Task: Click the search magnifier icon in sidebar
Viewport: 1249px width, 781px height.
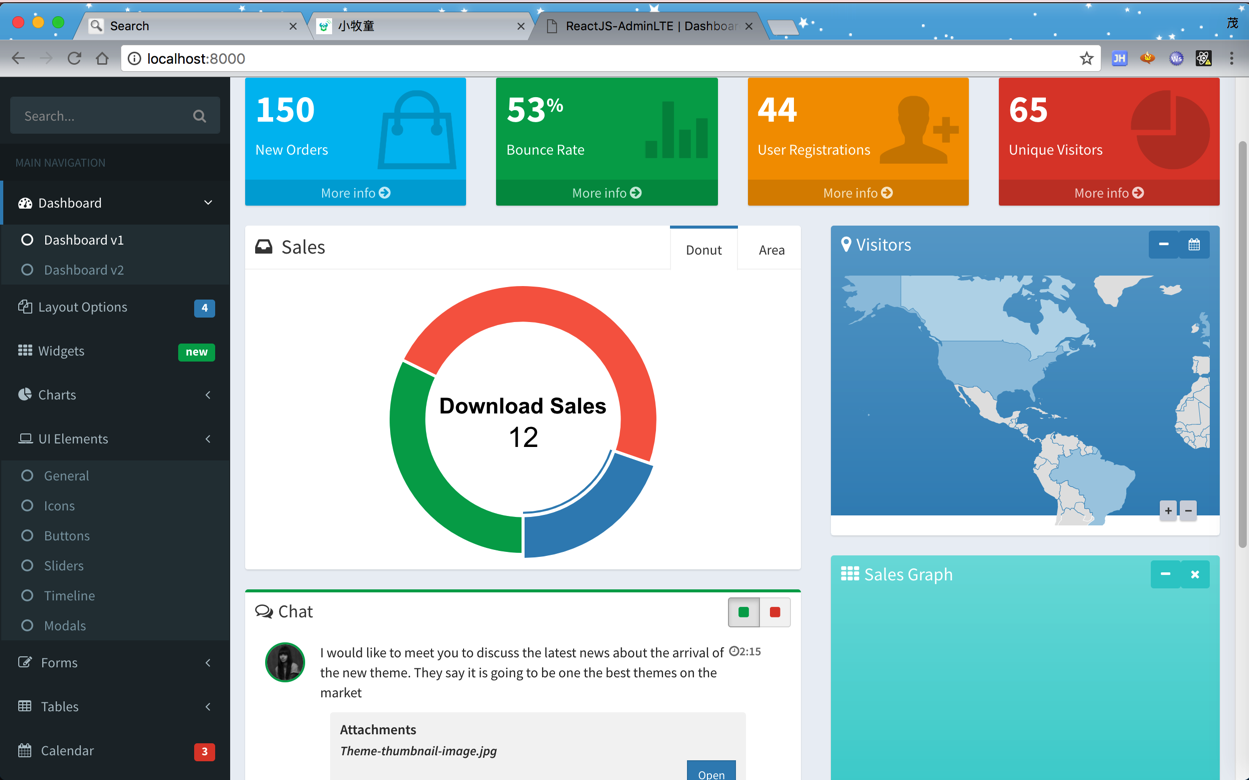Action: tap(199, 116)
